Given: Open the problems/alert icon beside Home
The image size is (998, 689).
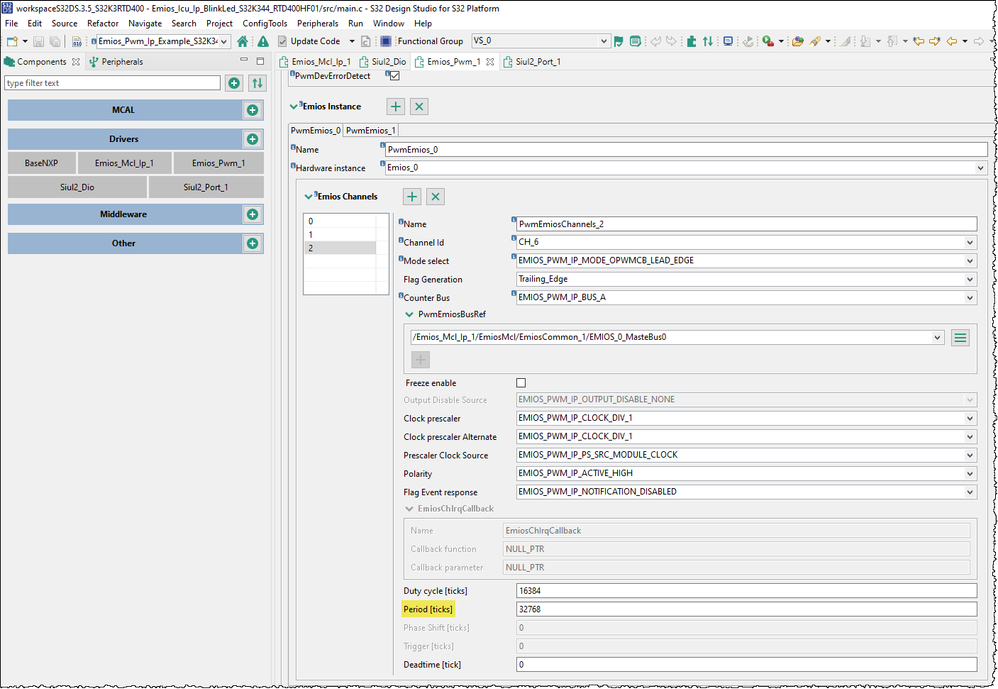Looking at the screenshot, I should point(263,41).
